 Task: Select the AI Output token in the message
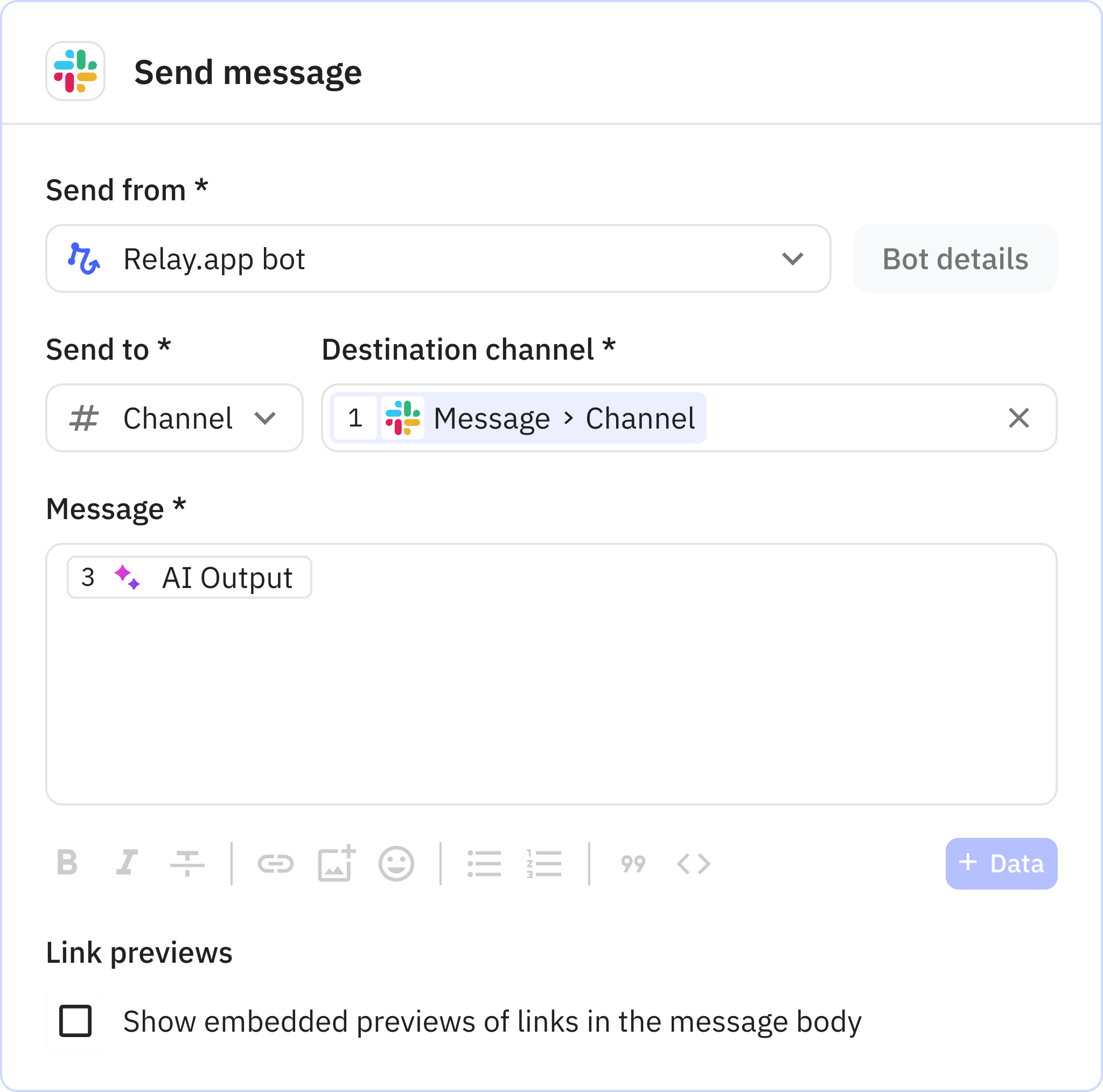190,577
